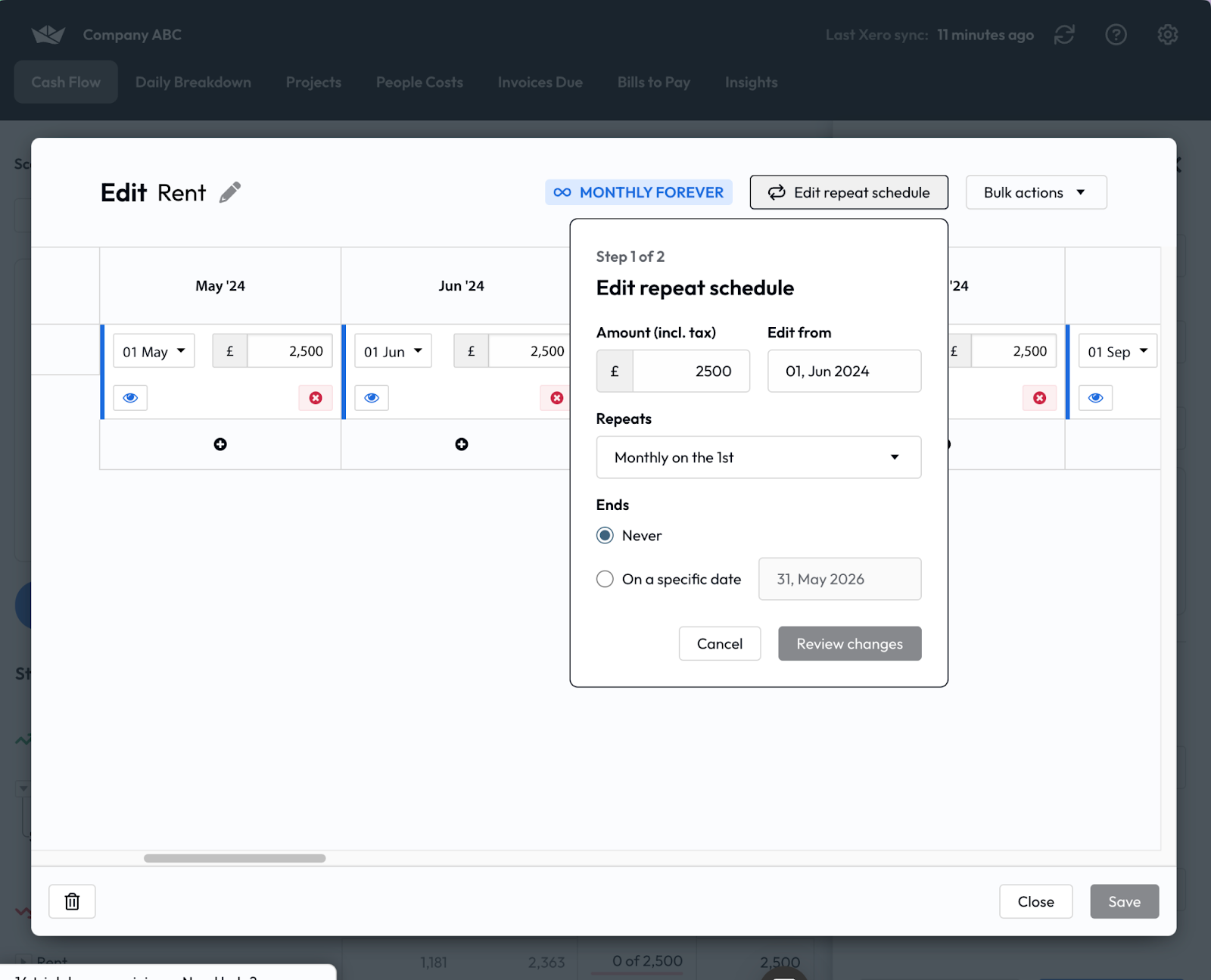
Task: Go to the Bills to Pay tab
Action: [654, 82]
